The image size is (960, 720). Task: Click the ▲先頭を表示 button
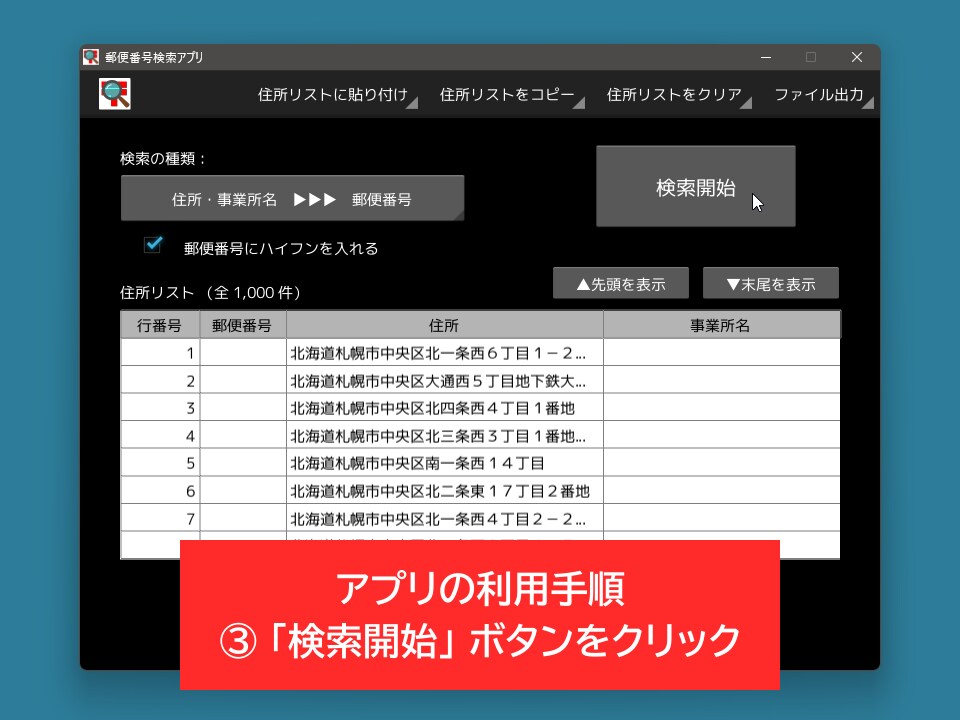click(620, 283)
